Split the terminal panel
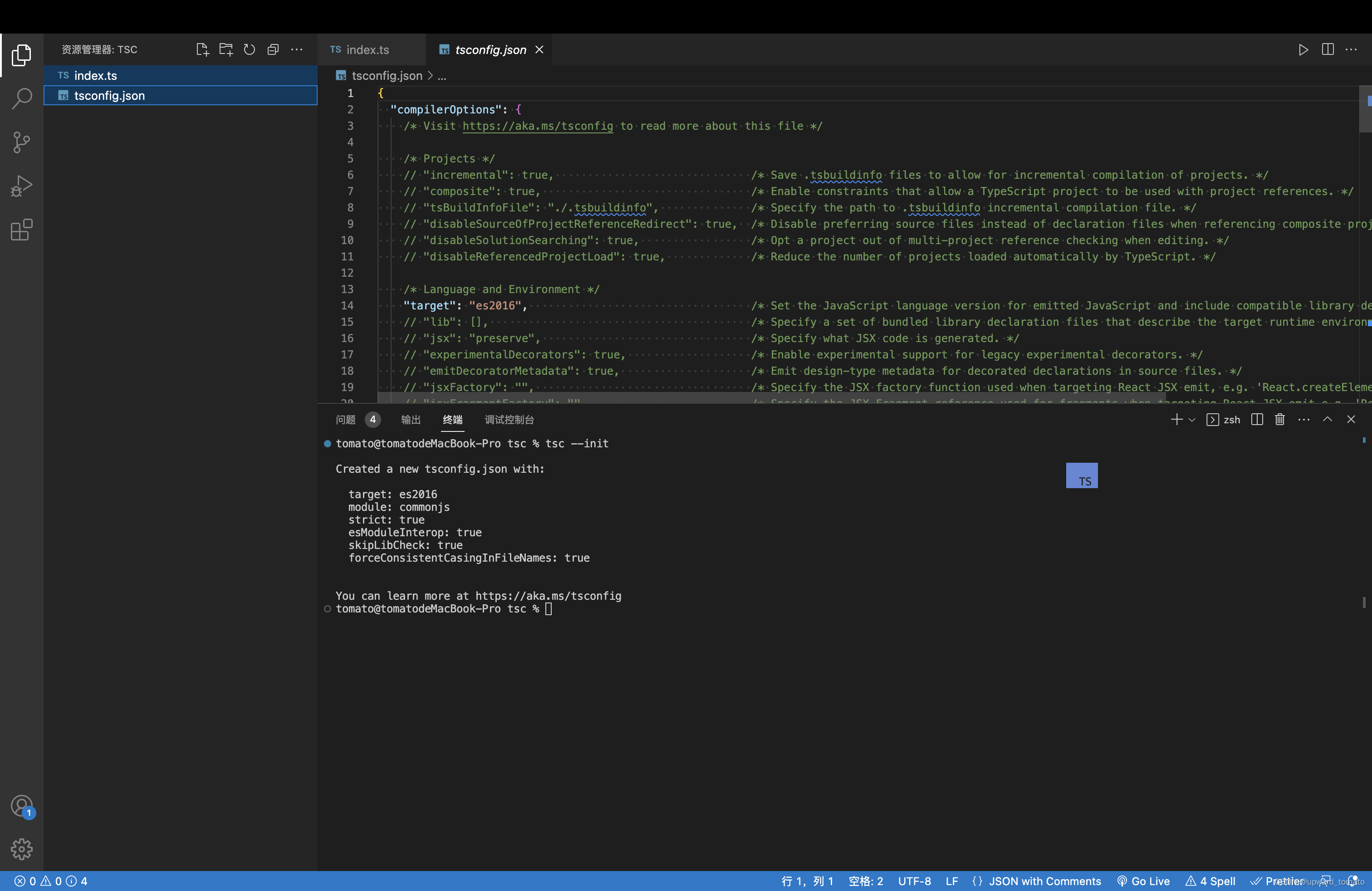Image resolution: width=1372 pixels, height=891 pixels. [x=1257, y=420]
